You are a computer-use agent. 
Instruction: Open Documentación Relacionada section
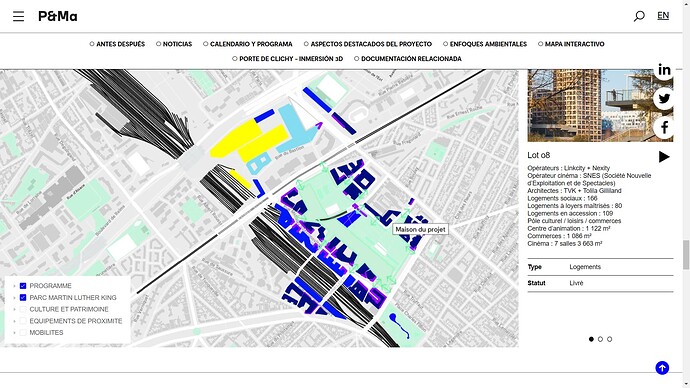[x=408, y=59]
